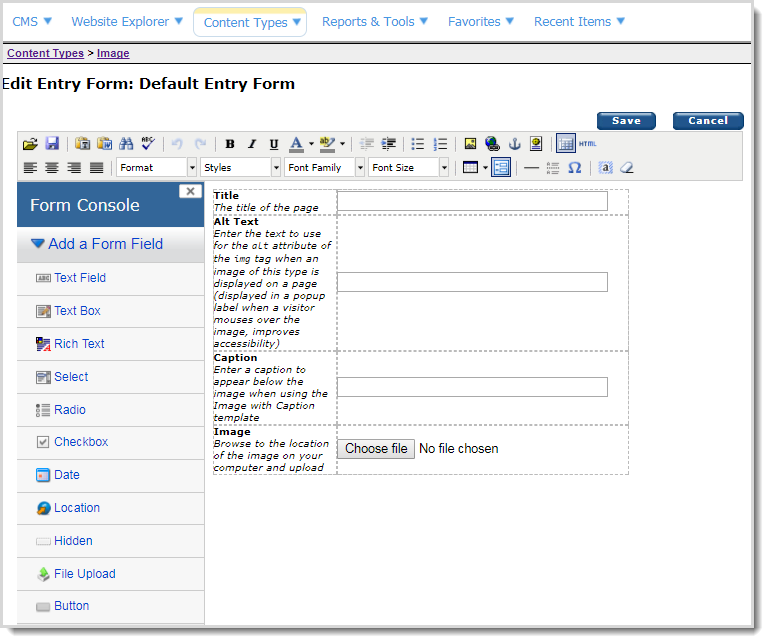
Task: Insert a bulleted list
Action: pyautogui.click(x=418, y=144)
